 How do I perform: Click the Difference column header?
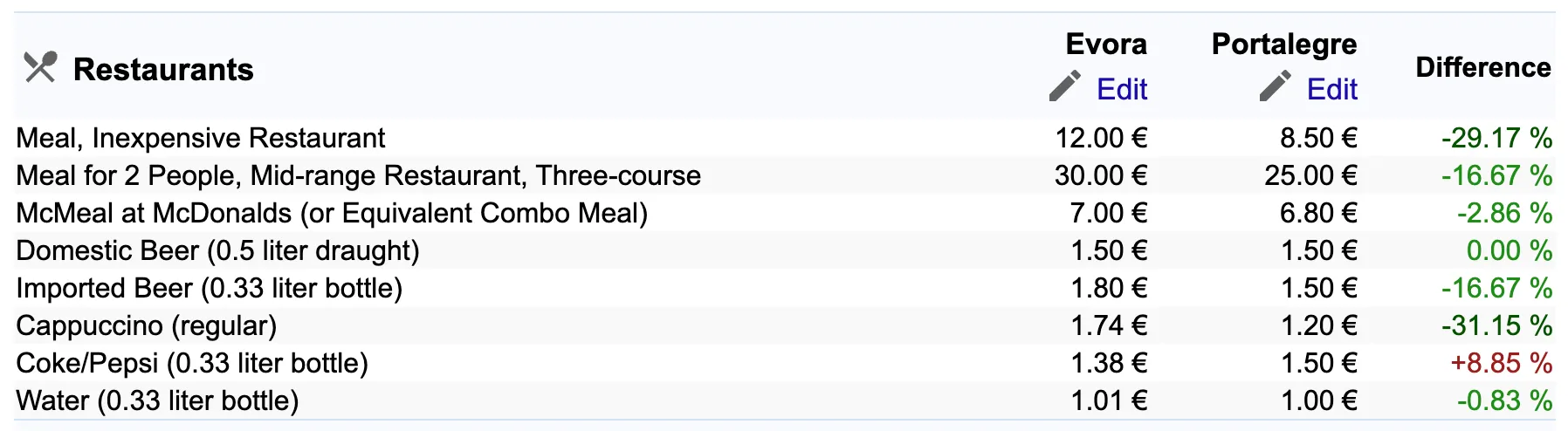click(1483, 67)
